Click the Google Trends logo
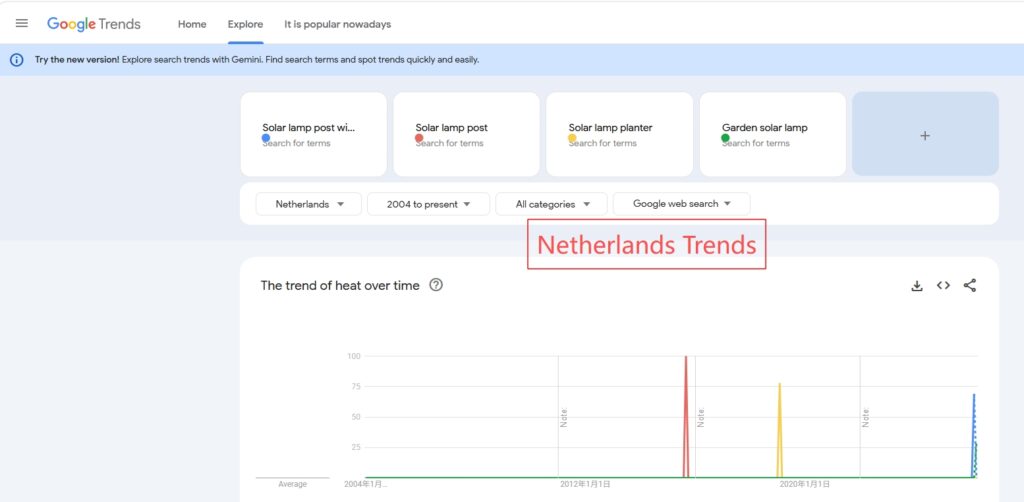1024x502 pixels. pyautogui.click(x=94, y=24)
